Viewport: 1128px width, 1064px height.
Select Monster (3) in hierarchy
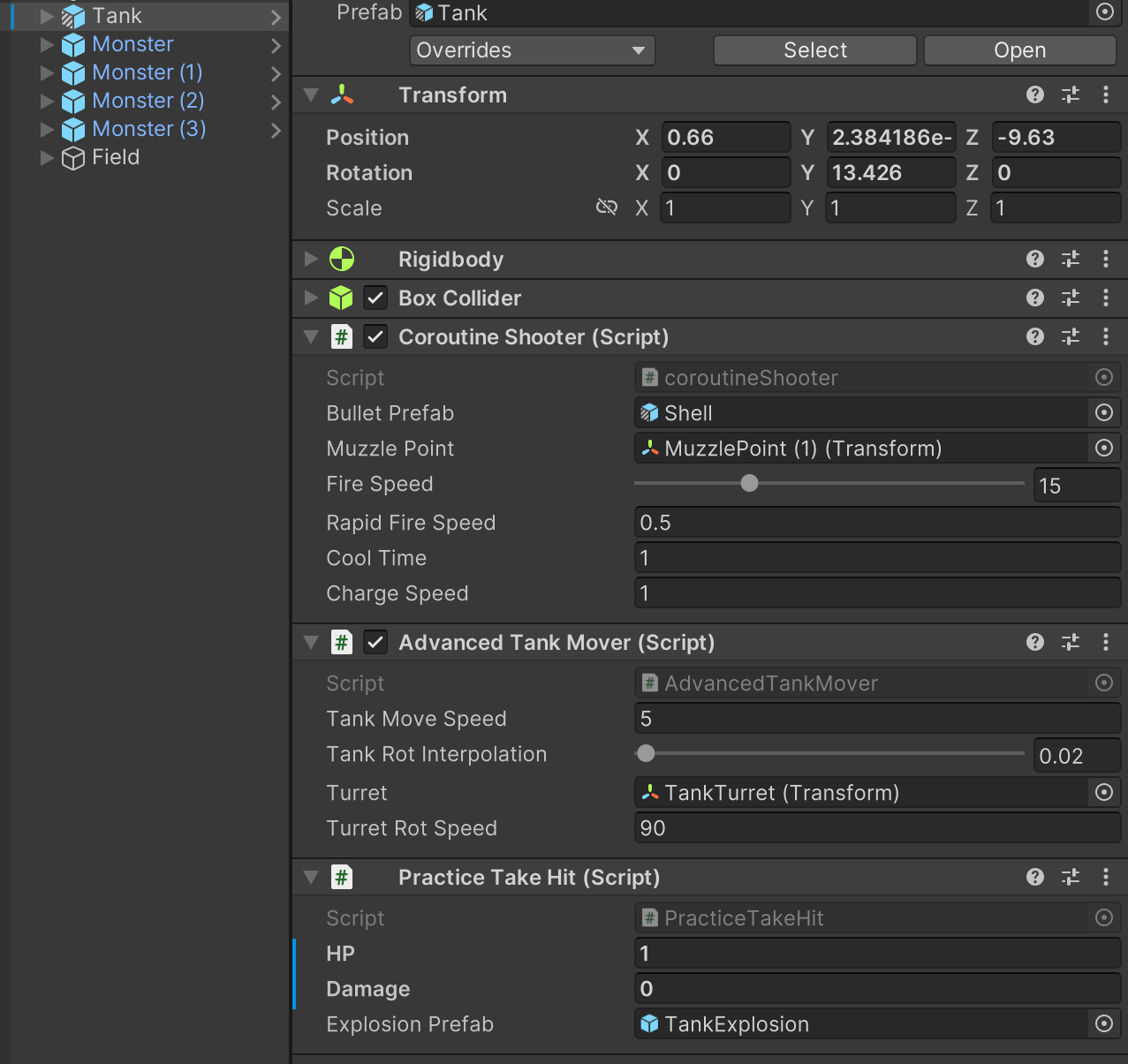pyautogui.click(x=149, y=129)
